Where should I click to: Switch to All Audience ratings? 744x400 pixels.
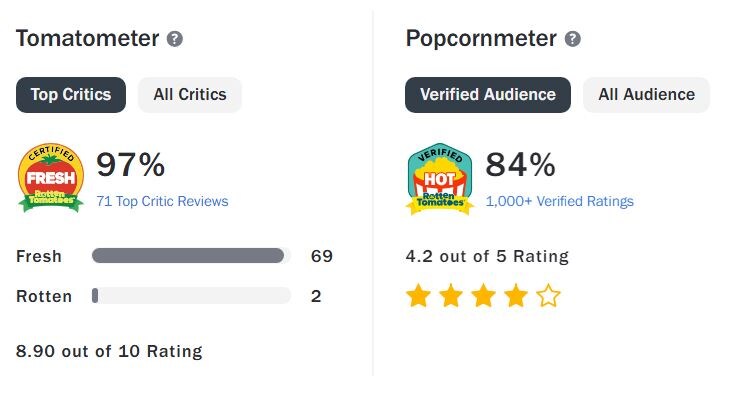click(x=646, y=95)
